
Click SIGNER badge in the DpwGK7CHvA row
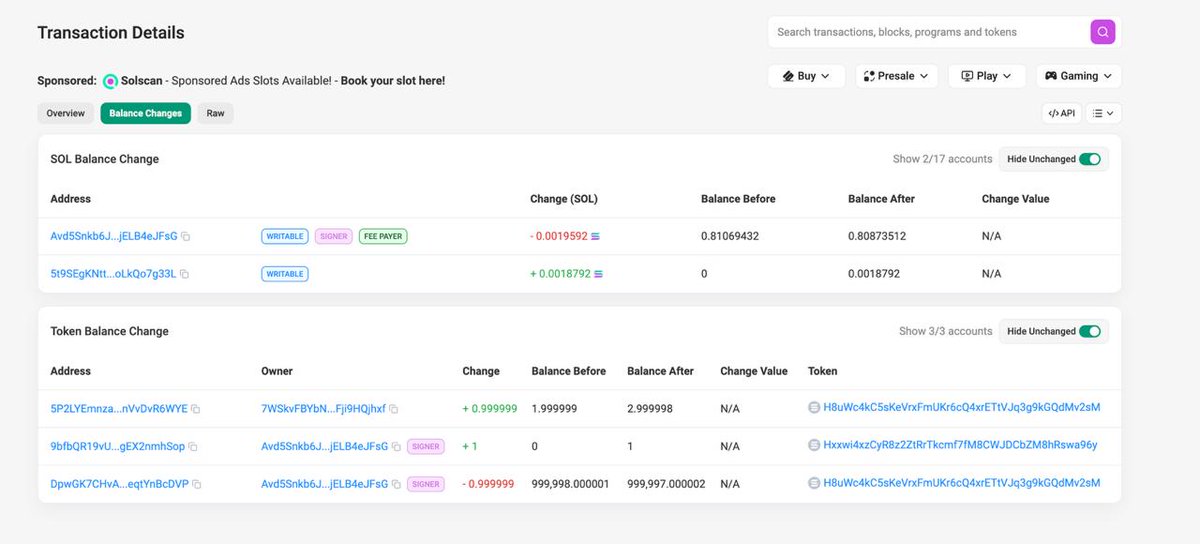coord(425,484)
